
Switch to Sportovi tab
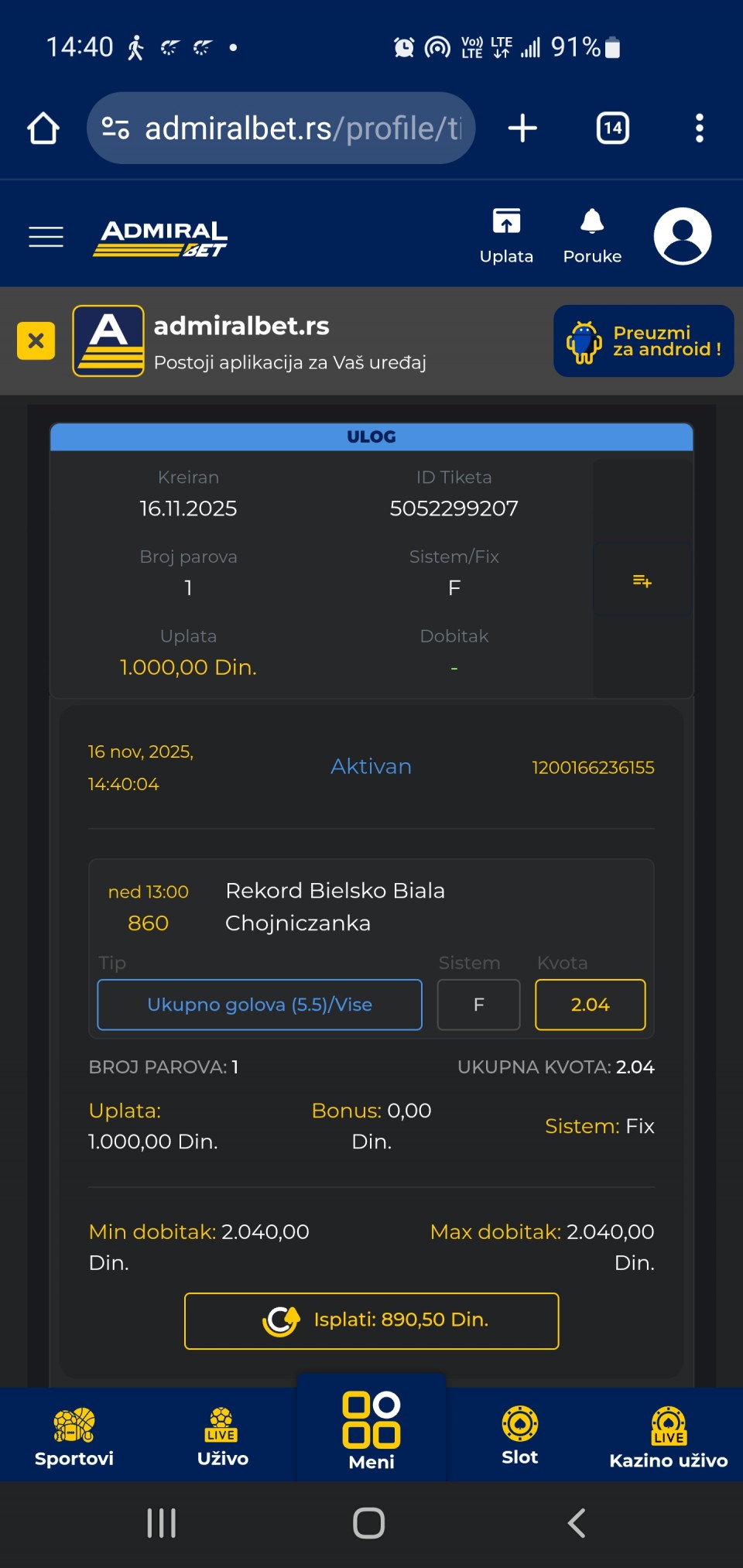click(74, 1436)
